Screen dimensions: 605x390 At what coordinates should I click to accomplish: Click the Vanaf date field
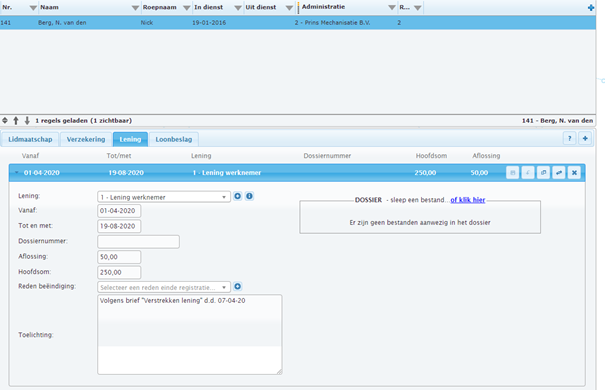point(119,211)
